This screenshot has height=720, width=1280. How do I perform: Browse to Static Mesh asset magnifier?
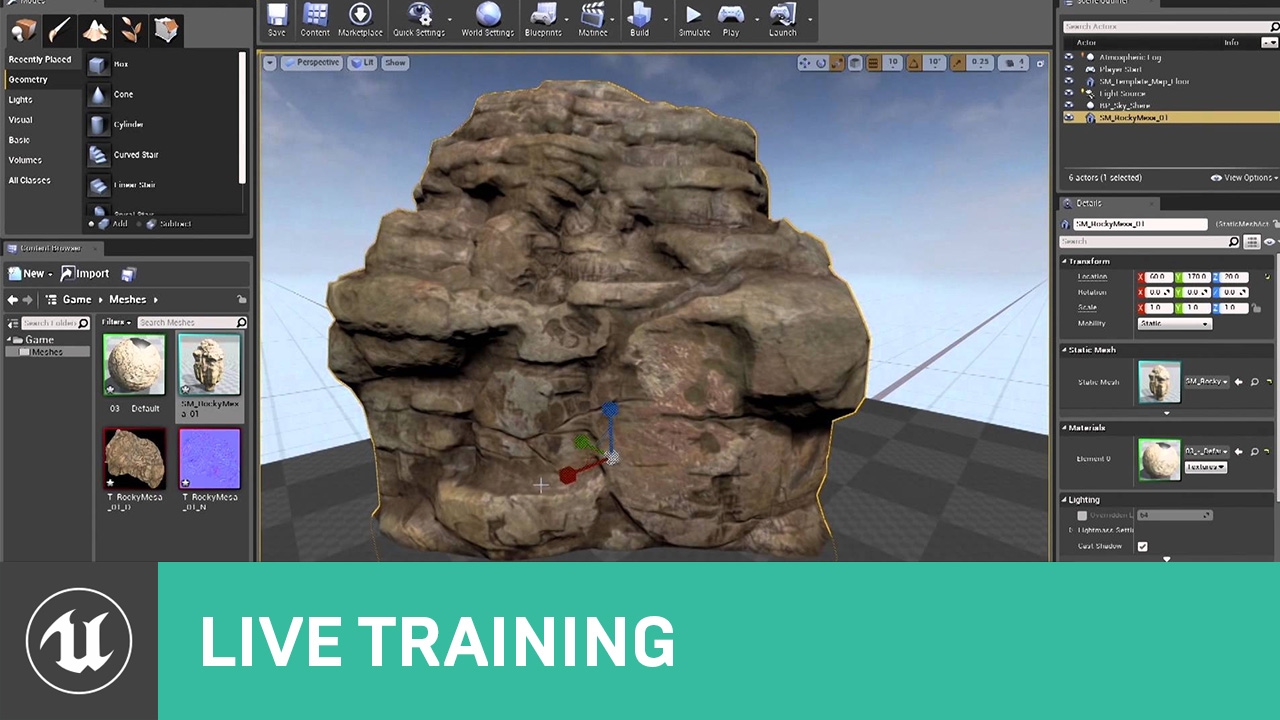point(1254,382)
